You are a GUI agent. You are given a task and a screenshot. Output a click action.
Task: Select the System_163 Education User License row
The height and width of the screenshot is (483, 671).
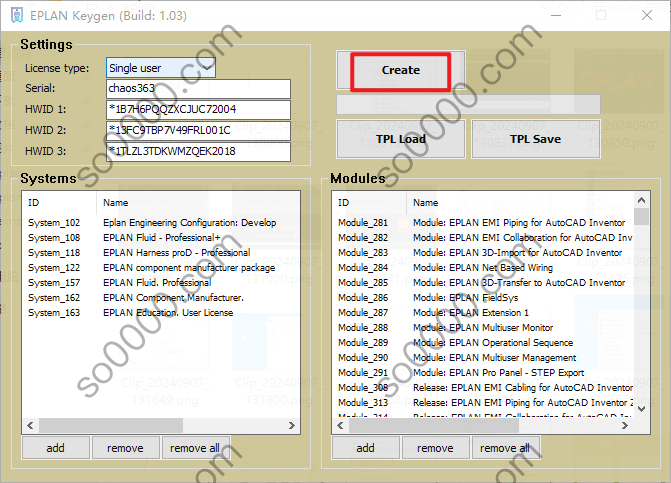tap(161, 313)
